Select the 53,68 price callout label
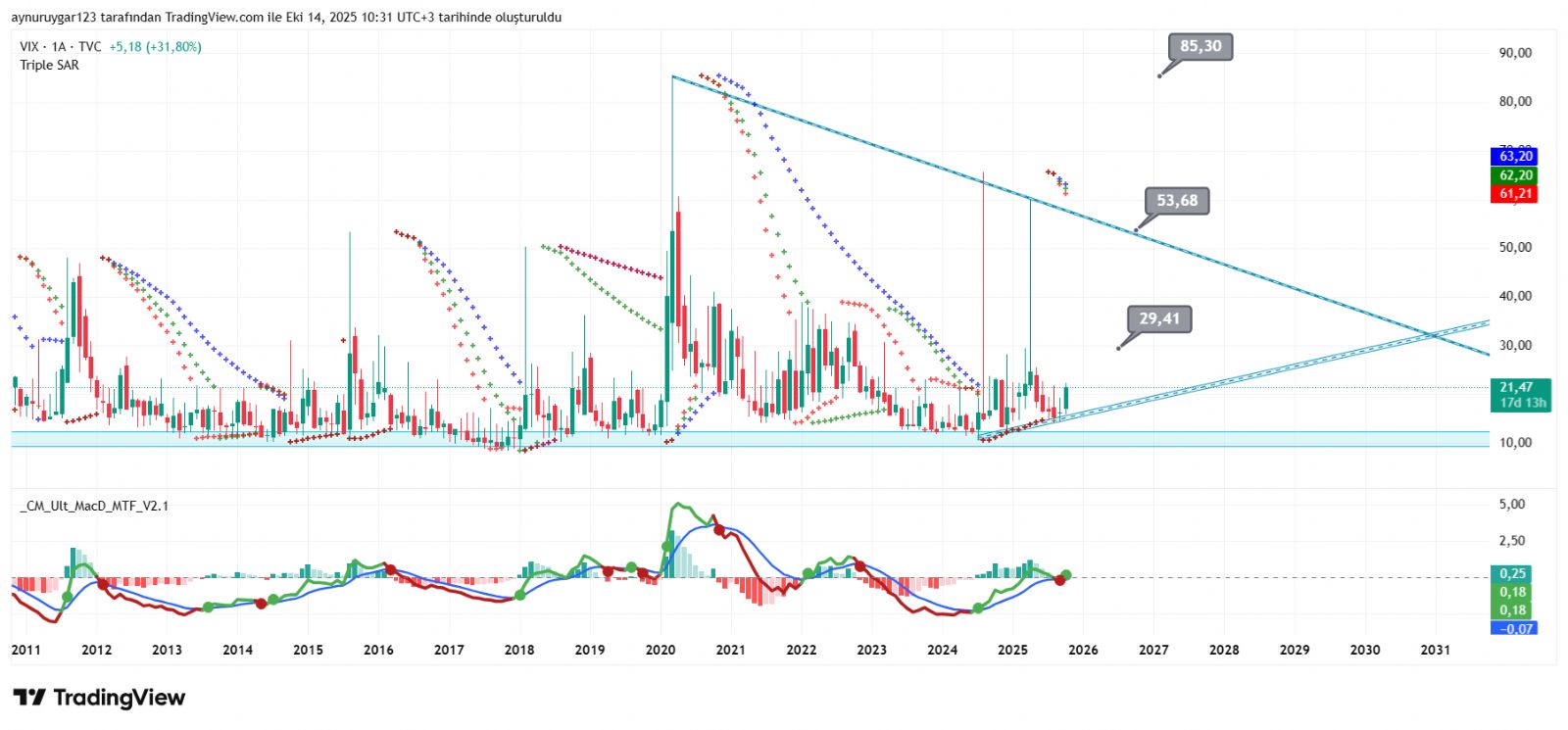The height and width of the screenshot is (730, 1568). [x=1177, y=201]
